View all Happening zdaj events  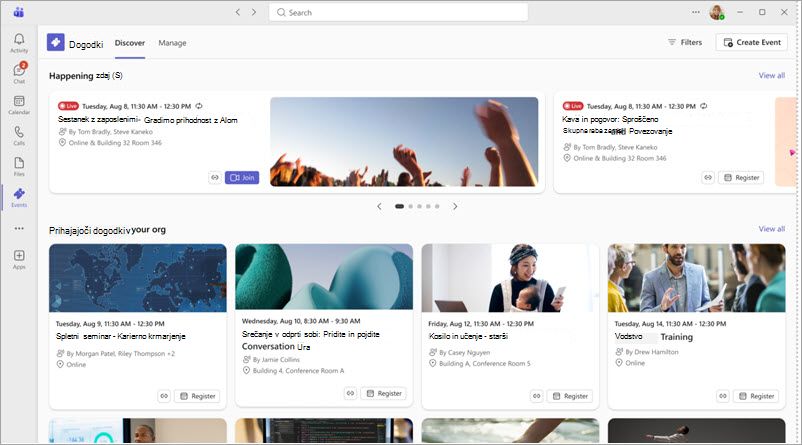point(771,75)
